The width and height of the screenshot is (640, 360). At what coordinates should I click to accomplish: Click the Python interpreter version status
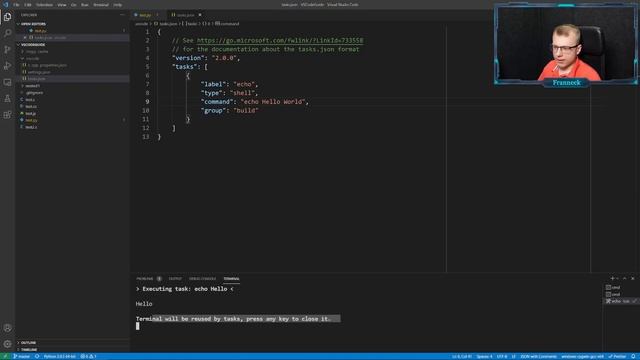pos(60,356)
